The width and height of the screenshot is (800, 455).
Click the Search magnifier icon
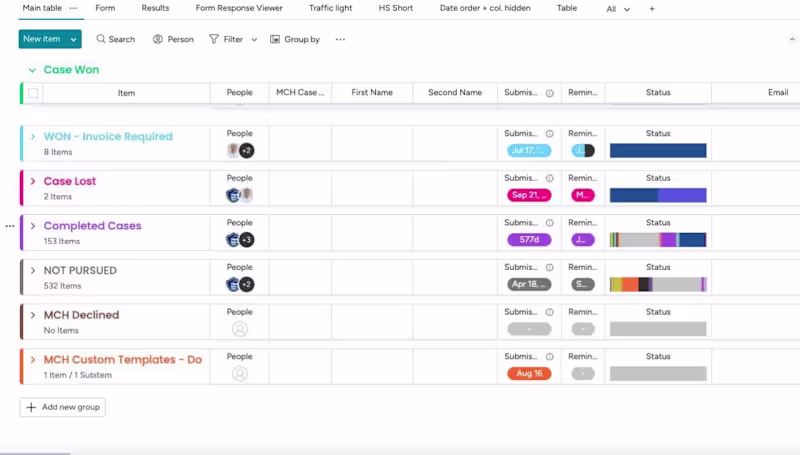(x=101, y=39)
